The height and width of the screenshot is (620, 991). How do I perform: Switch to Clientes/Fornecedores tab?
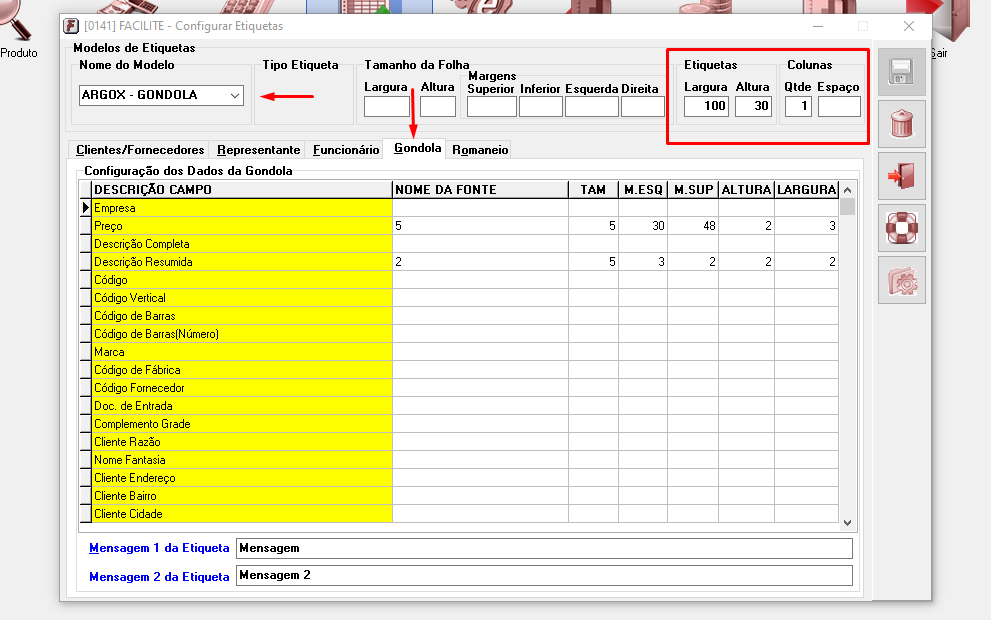pos(140,150)
